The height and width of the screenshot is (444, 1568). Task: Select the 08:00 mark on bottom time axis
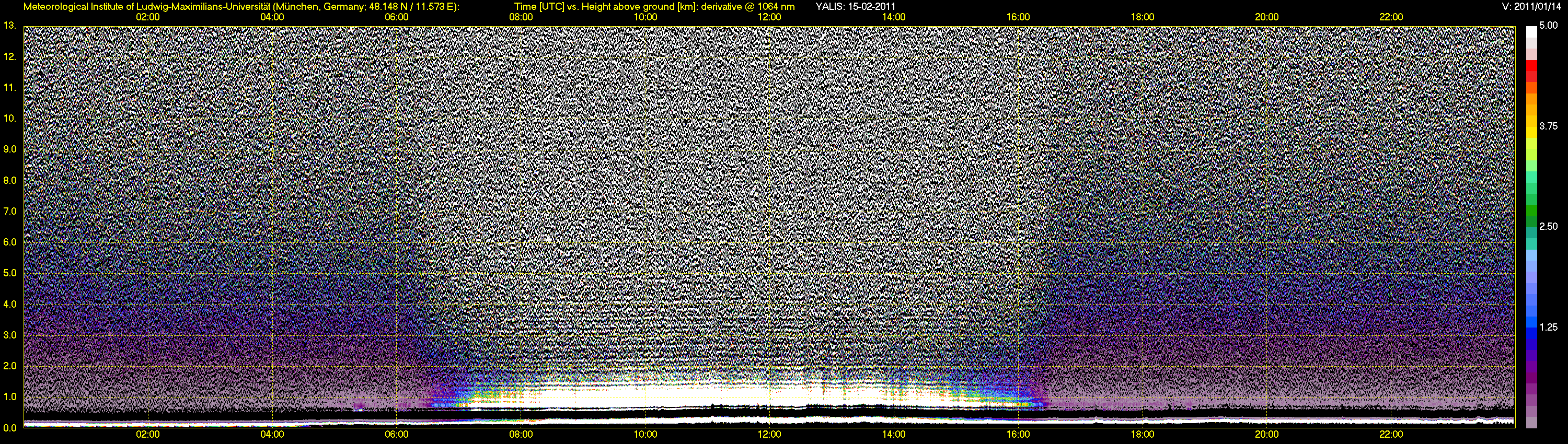point(521,435)
